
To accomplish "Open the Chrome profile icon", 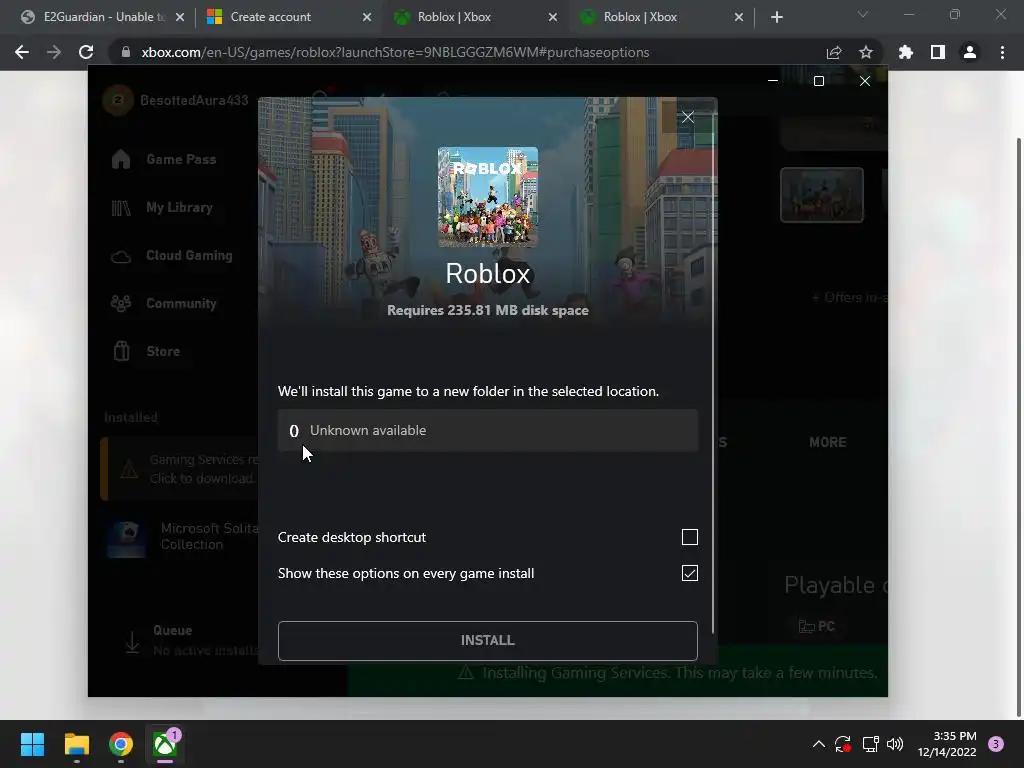I will [x=970, y=52].
